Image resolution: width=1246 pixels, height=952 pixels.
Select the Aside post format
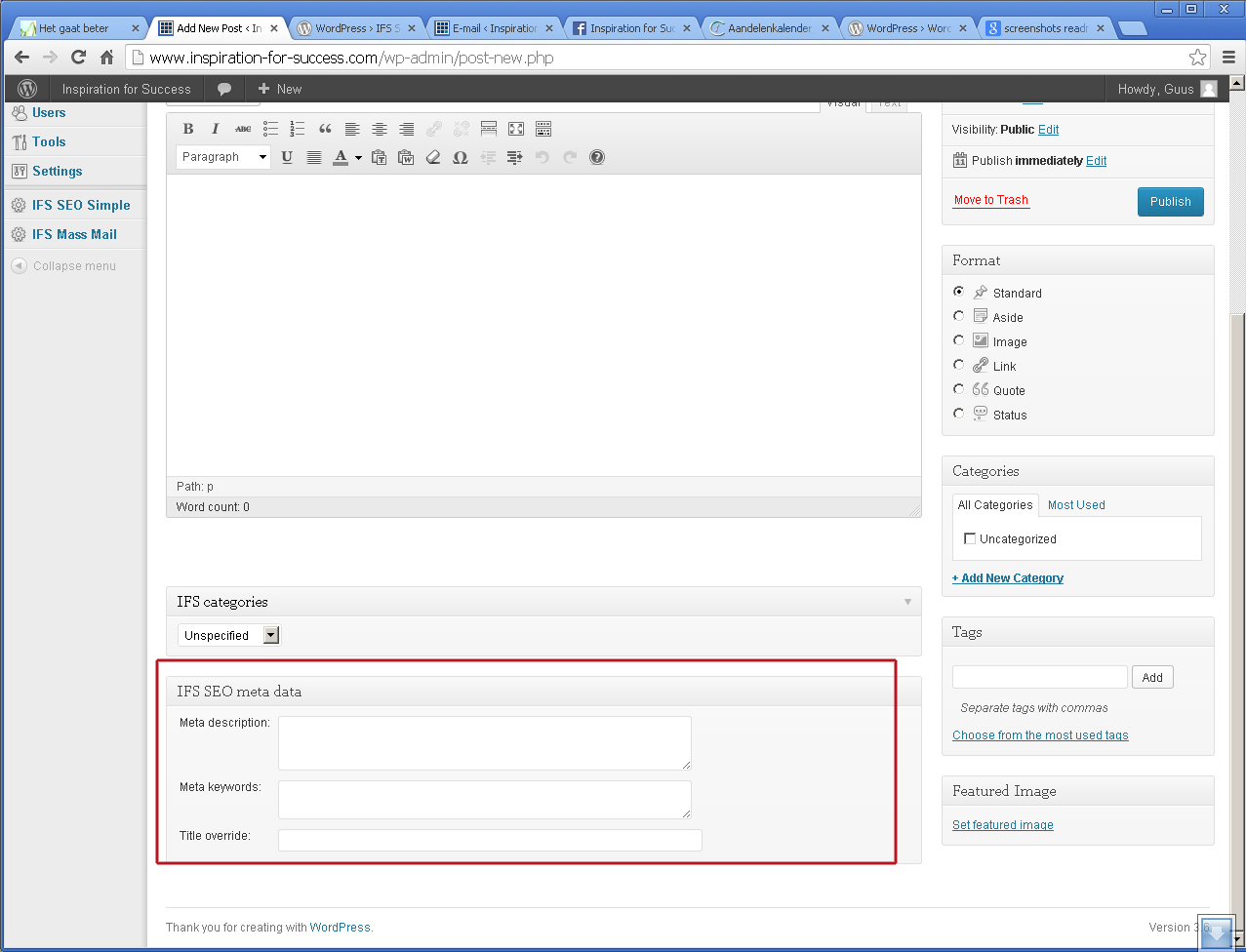(x=958, y=316)
